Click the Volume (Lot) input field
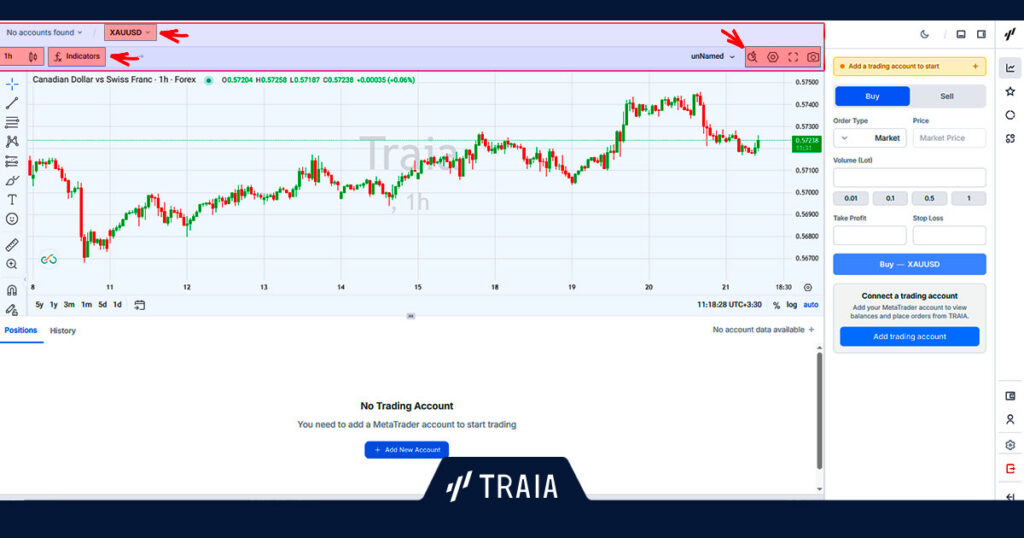The image size is (1024, 538). click(910, 178)
